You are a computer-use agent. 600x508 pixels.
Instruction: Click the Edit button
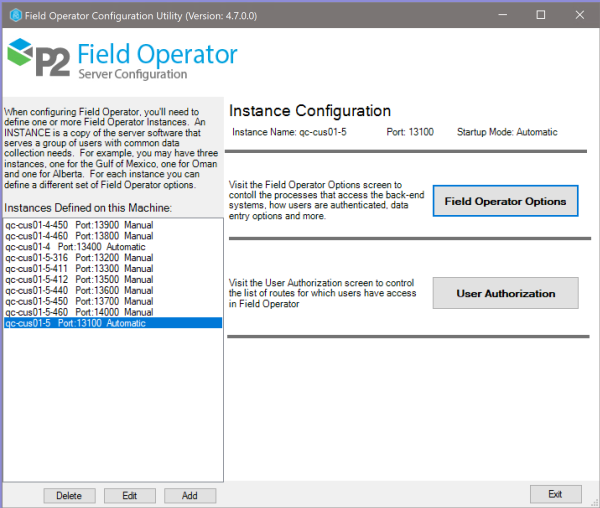point(130,495)
